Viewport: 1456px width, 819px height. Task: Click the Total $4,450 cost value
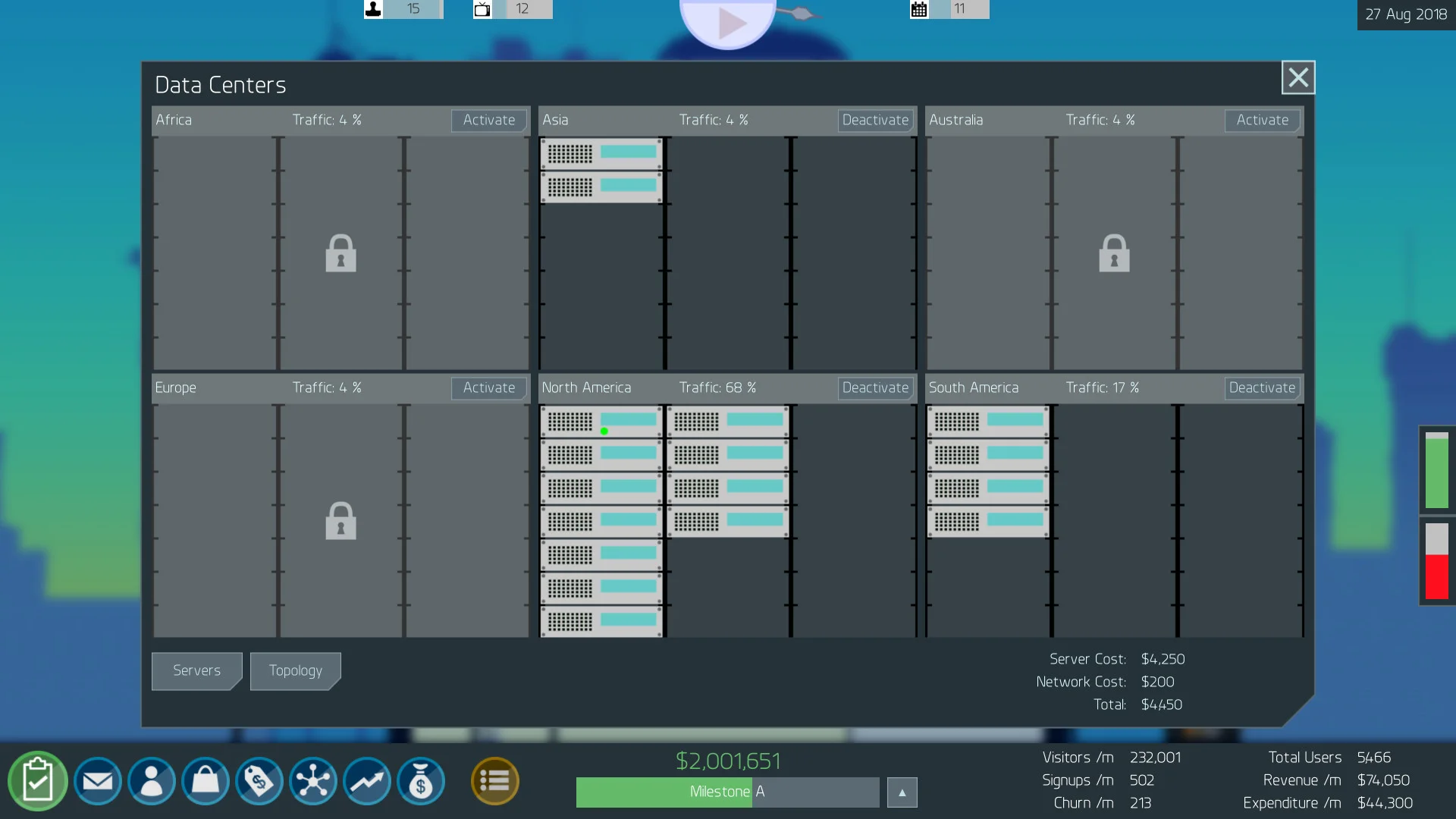pyautogui.click(x=1162, y=704)
